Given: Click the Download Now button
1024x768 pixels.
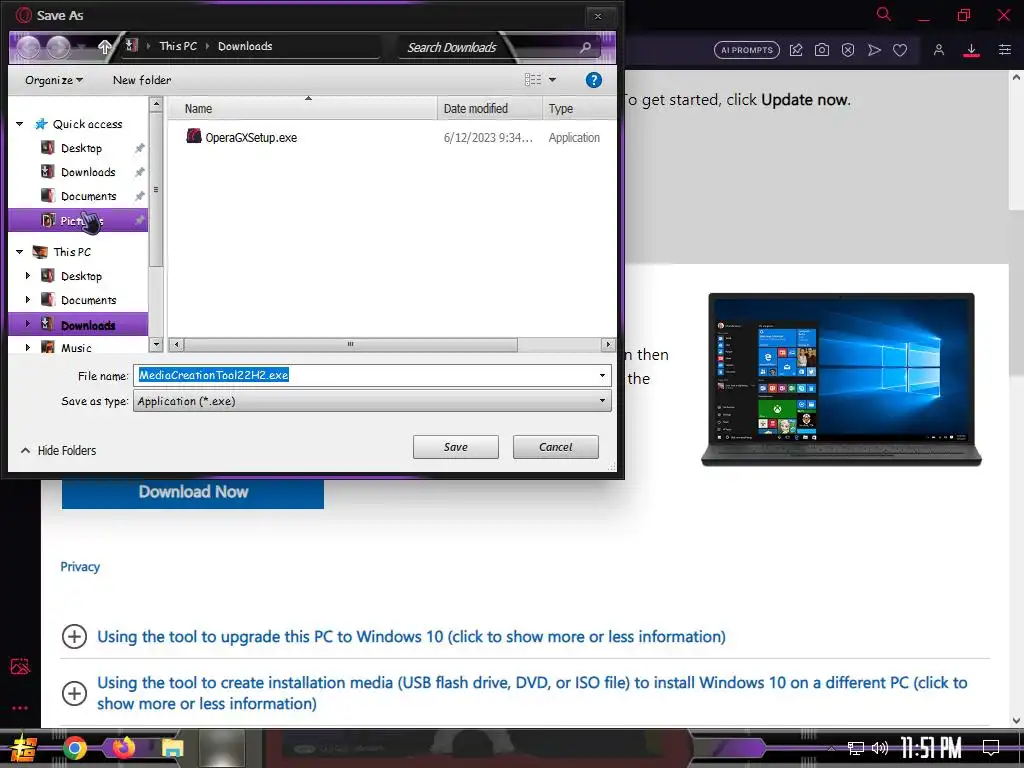Looking at the screenshot, I should pyautogui.click(x=193, y=492).
